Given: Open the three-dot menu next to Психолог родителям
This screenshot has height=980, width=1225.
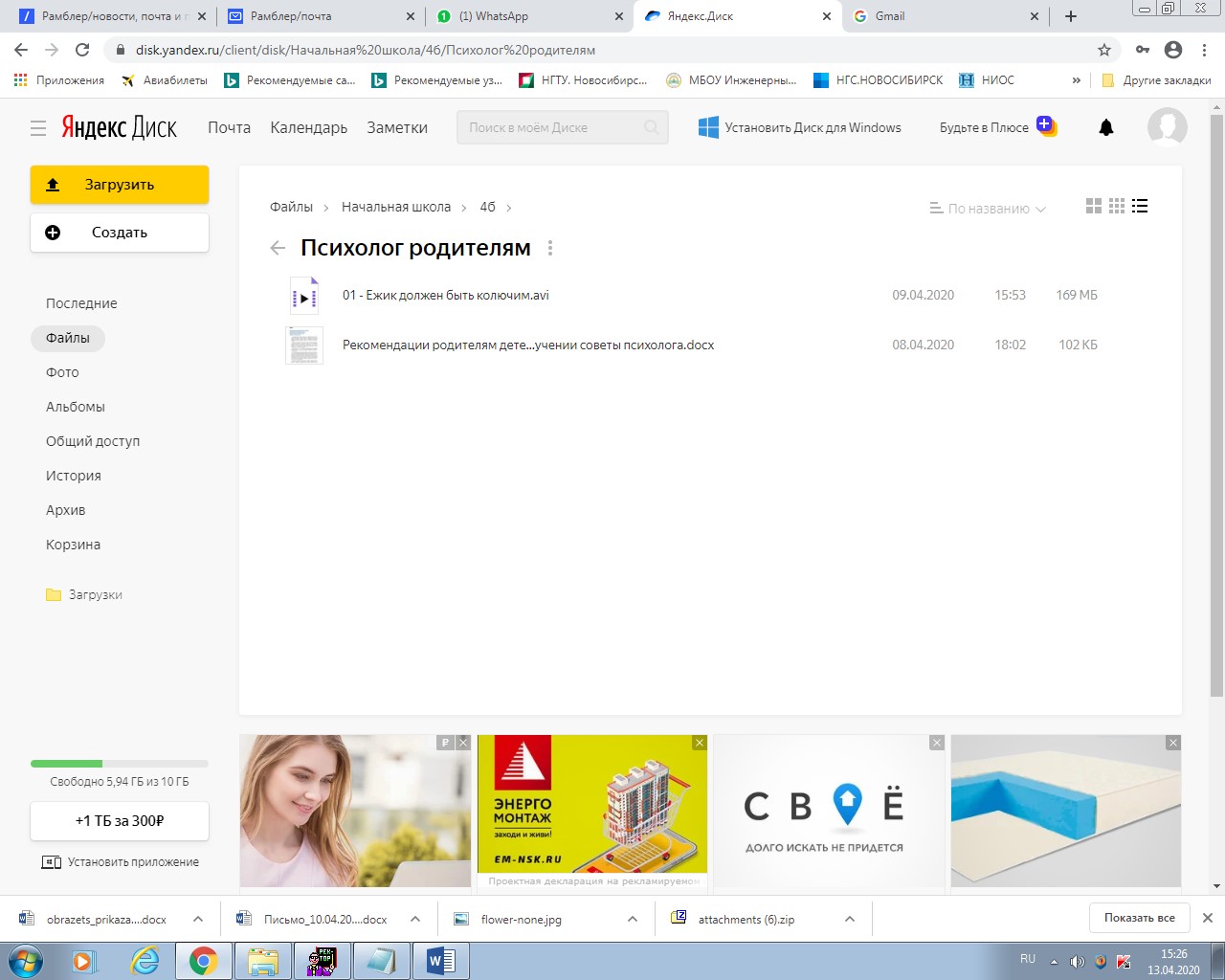Looking at the screenshot, I should (x=549, y=249).
